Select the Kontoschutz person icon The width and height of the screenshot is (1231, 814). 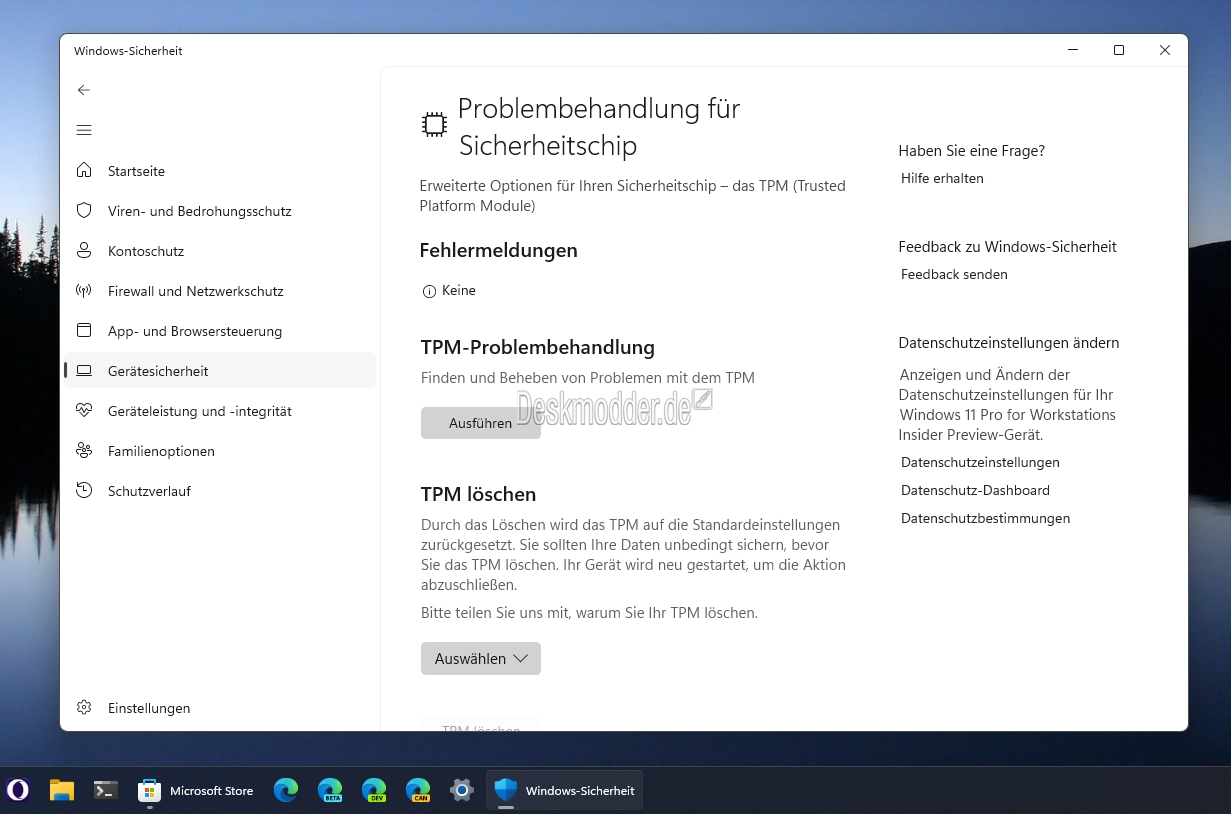(x=84, y=251)
